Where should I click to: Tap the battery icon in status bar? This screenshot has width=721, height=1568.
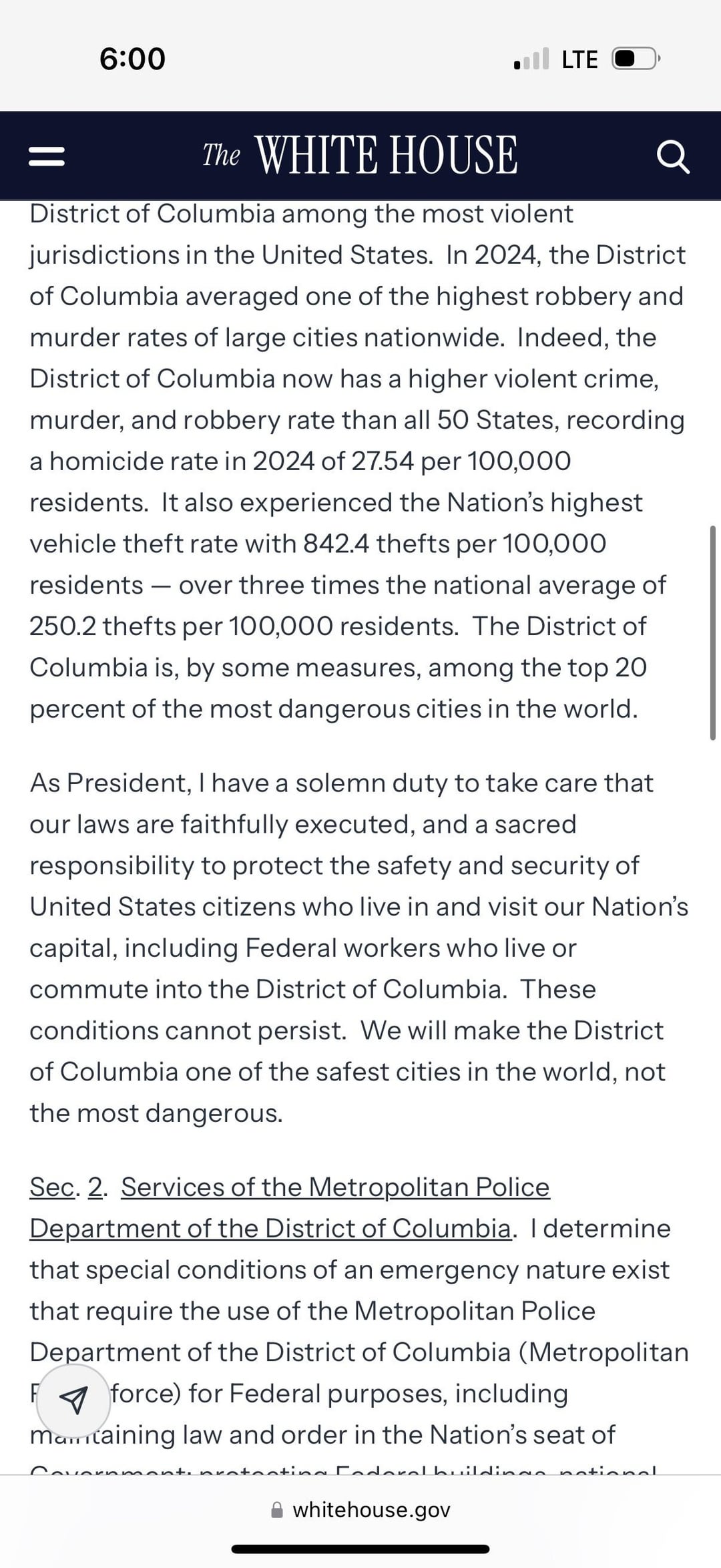point(637,59)
